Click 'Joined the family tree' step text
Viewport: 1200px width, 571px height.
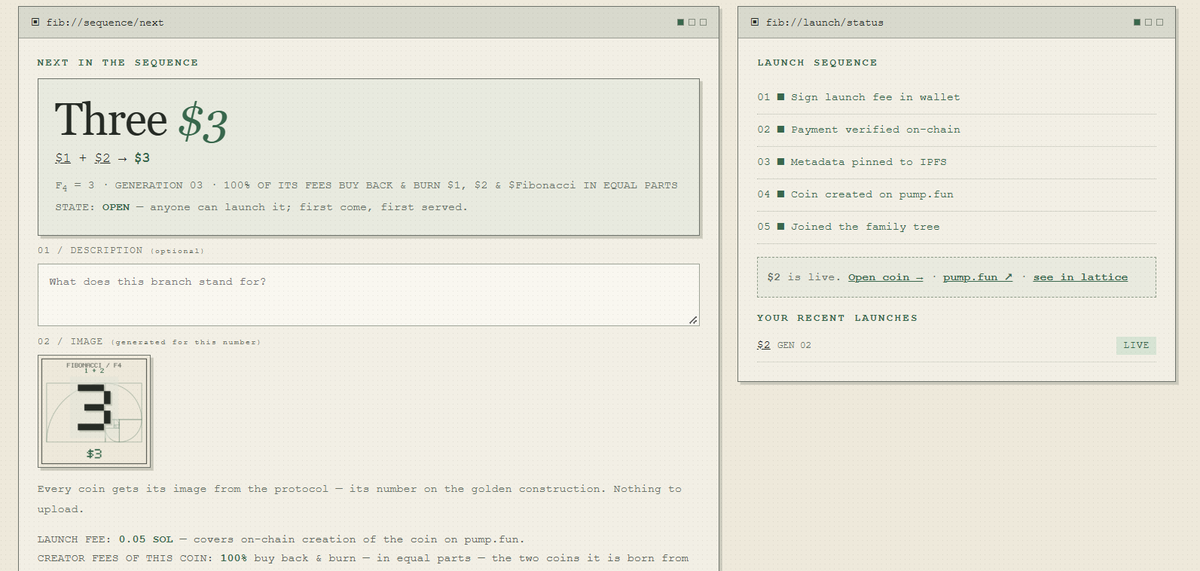point(865,226)
